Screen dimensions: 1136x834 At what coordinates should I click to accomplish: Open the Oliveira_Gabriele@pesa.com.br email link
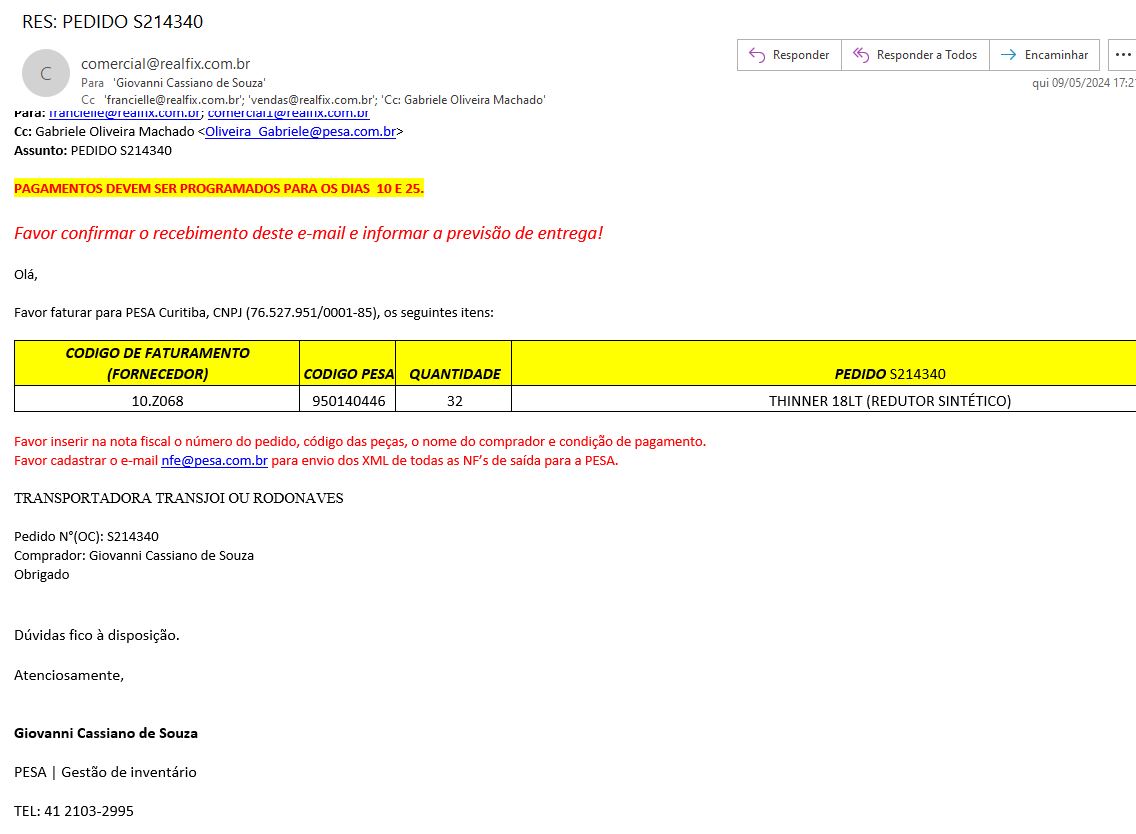click(x=300, y=131)
